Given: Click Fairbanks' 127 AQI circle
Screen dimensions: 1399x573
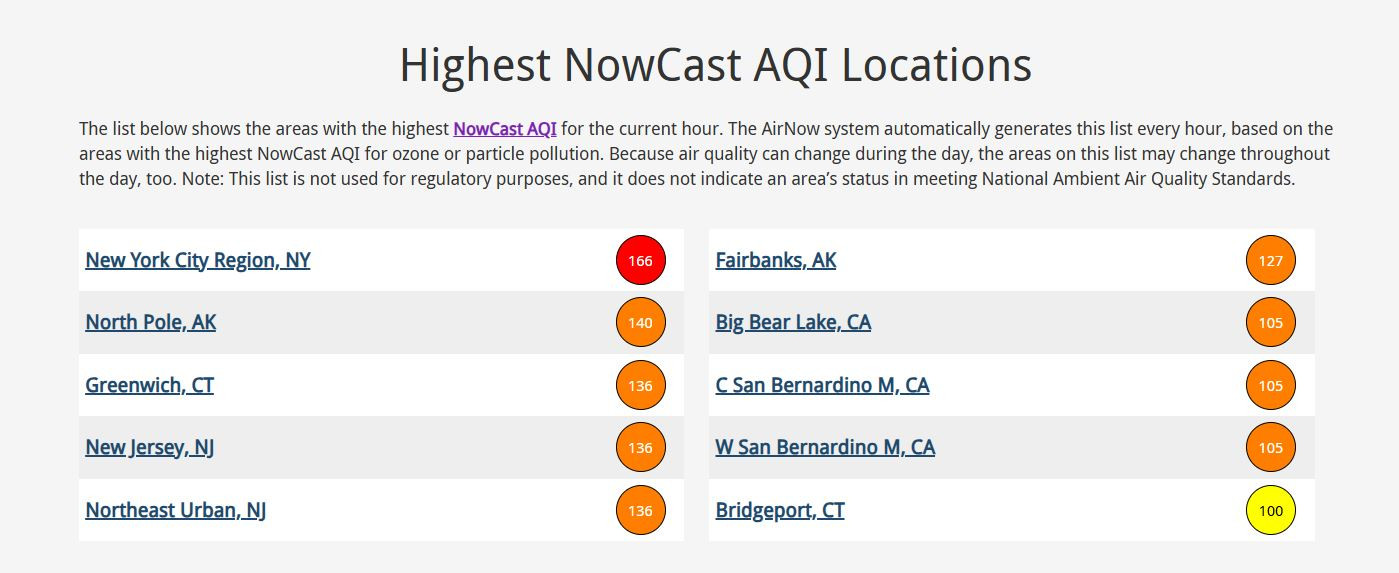Looking at the screenshot, I should (x=1271, y=260).
